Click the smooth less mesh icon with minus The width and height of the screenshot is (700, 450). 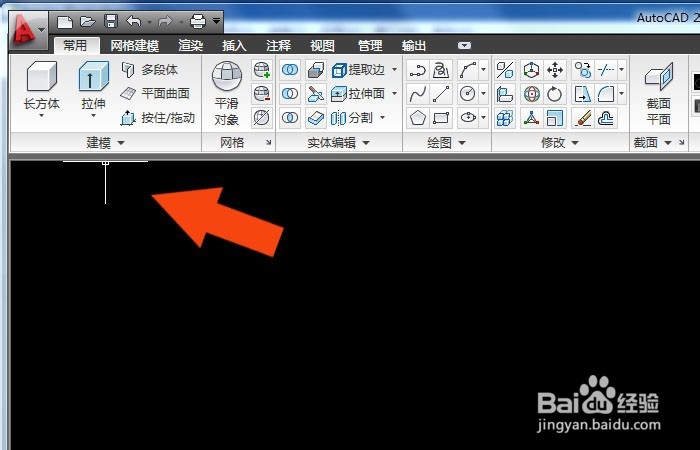(262, 94)
